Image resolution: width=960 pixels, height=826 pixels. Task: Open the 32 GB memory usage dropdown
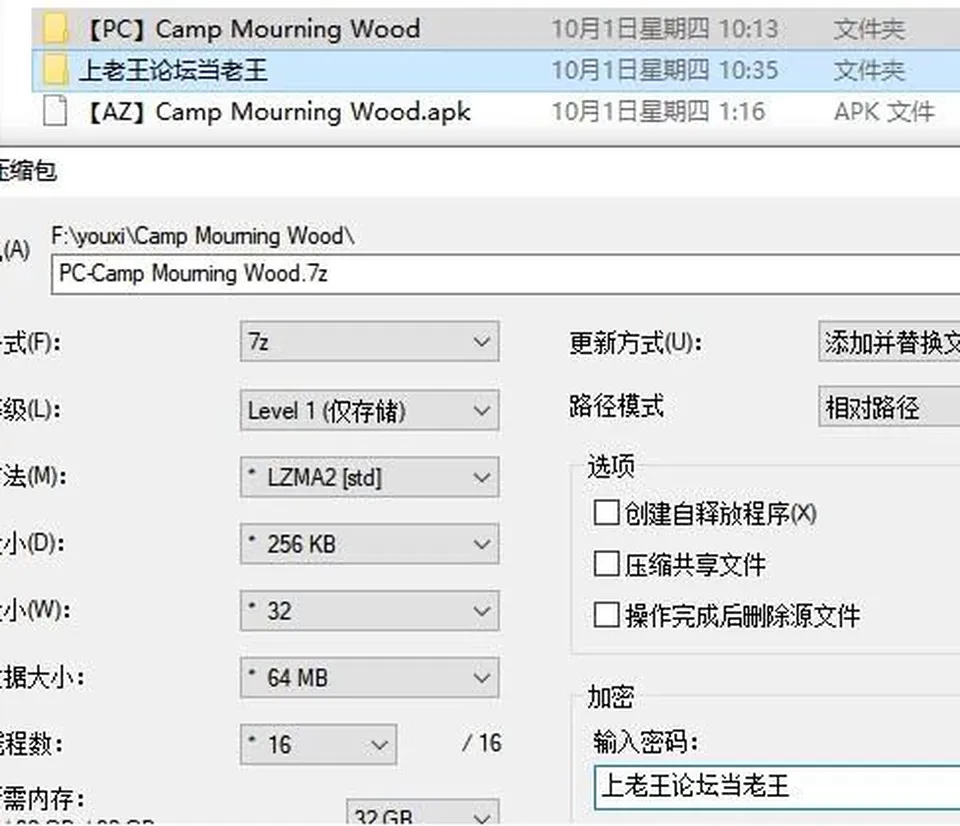pos(422,811)
